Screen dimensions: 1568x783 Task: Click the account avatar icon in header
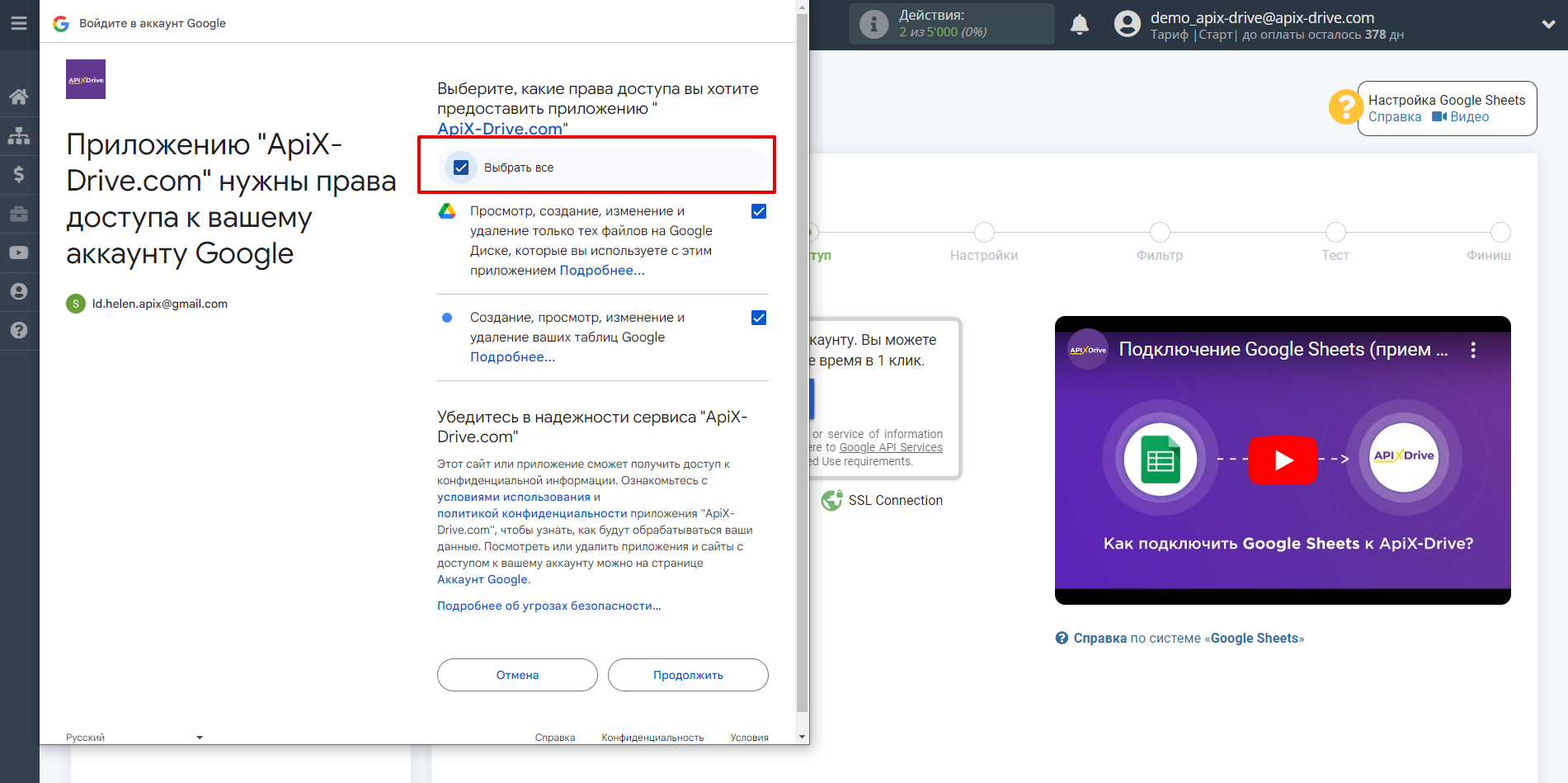click(x=1127, y=24)
